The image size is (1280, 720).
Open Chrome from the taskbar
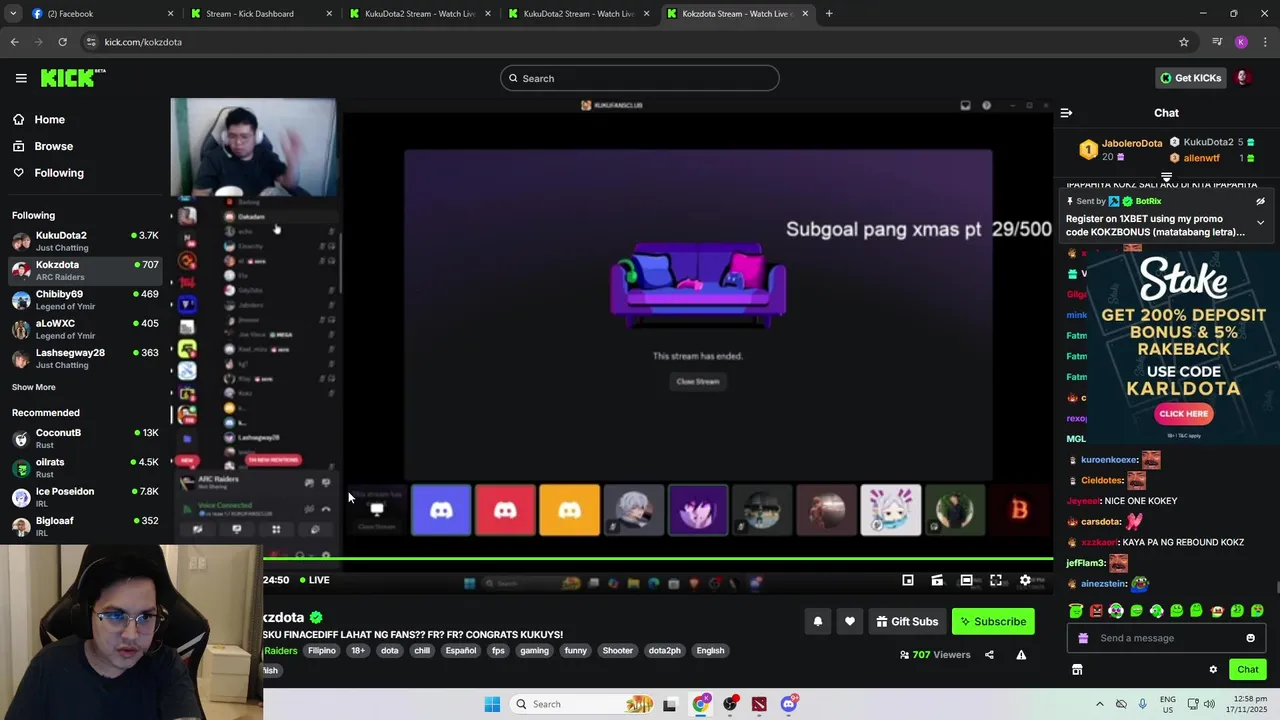click(700, 704)
